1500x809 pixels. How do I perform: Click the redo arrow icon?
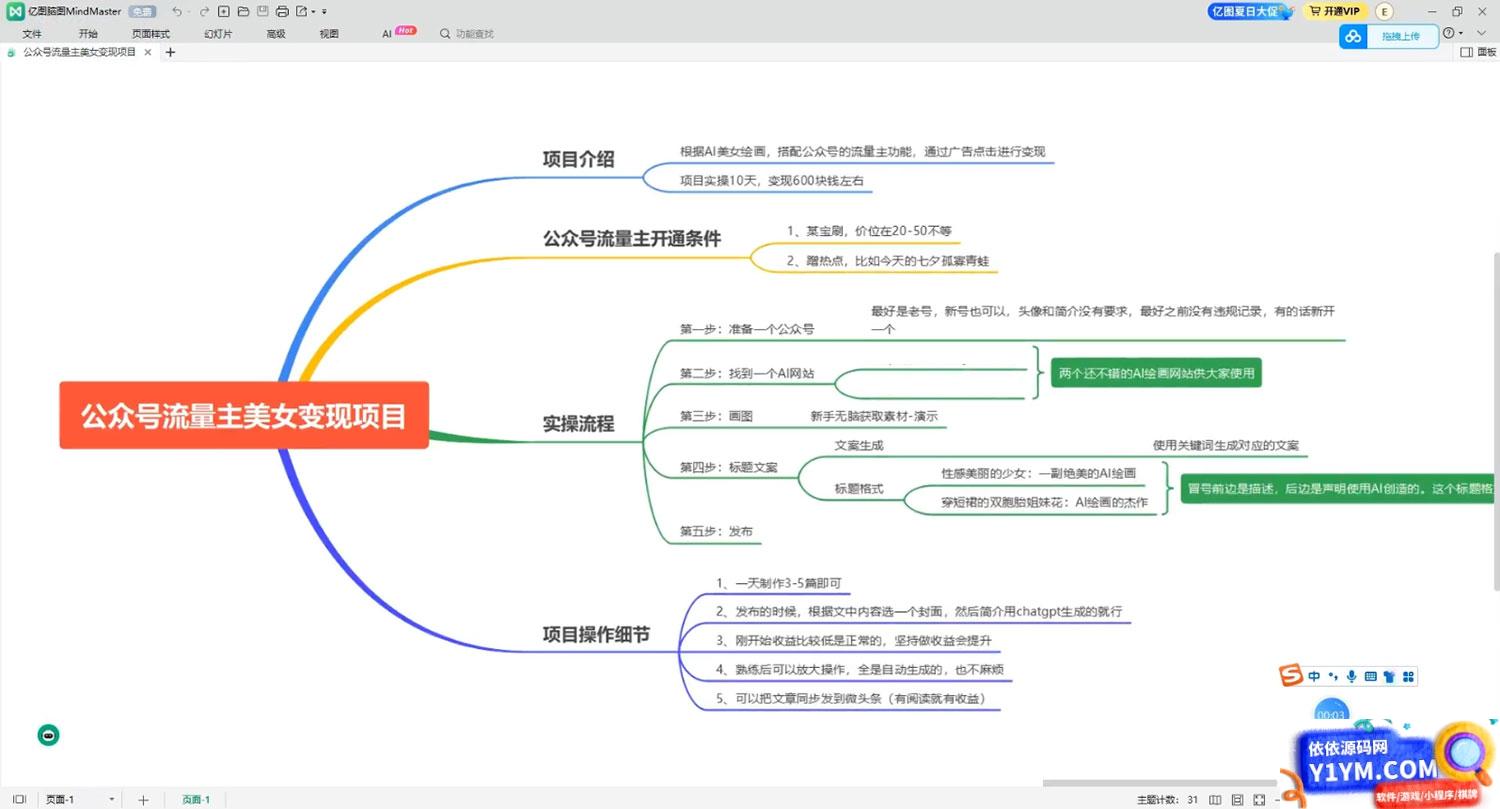pos(203,12)
